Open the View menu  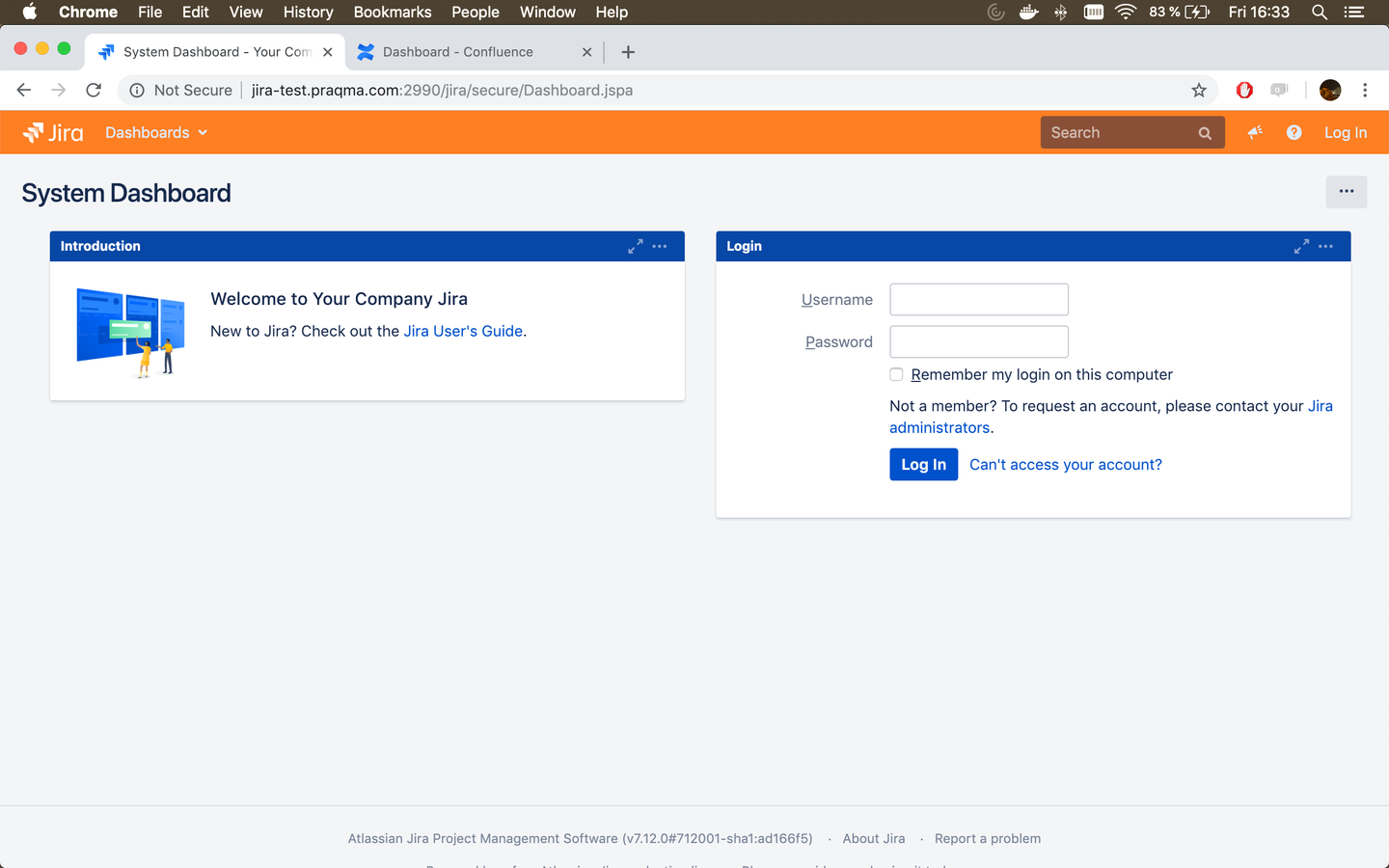tap(246, 12)
